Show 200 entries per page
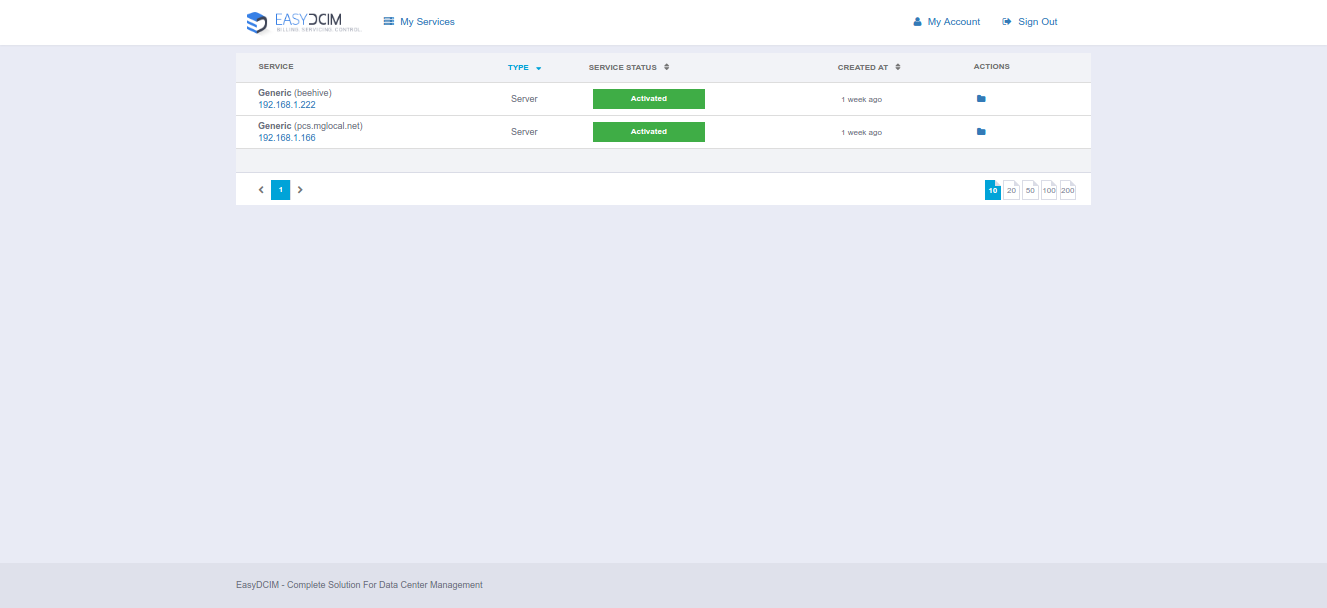Viewport: 1327px width, 608px height. point(1068,190)
